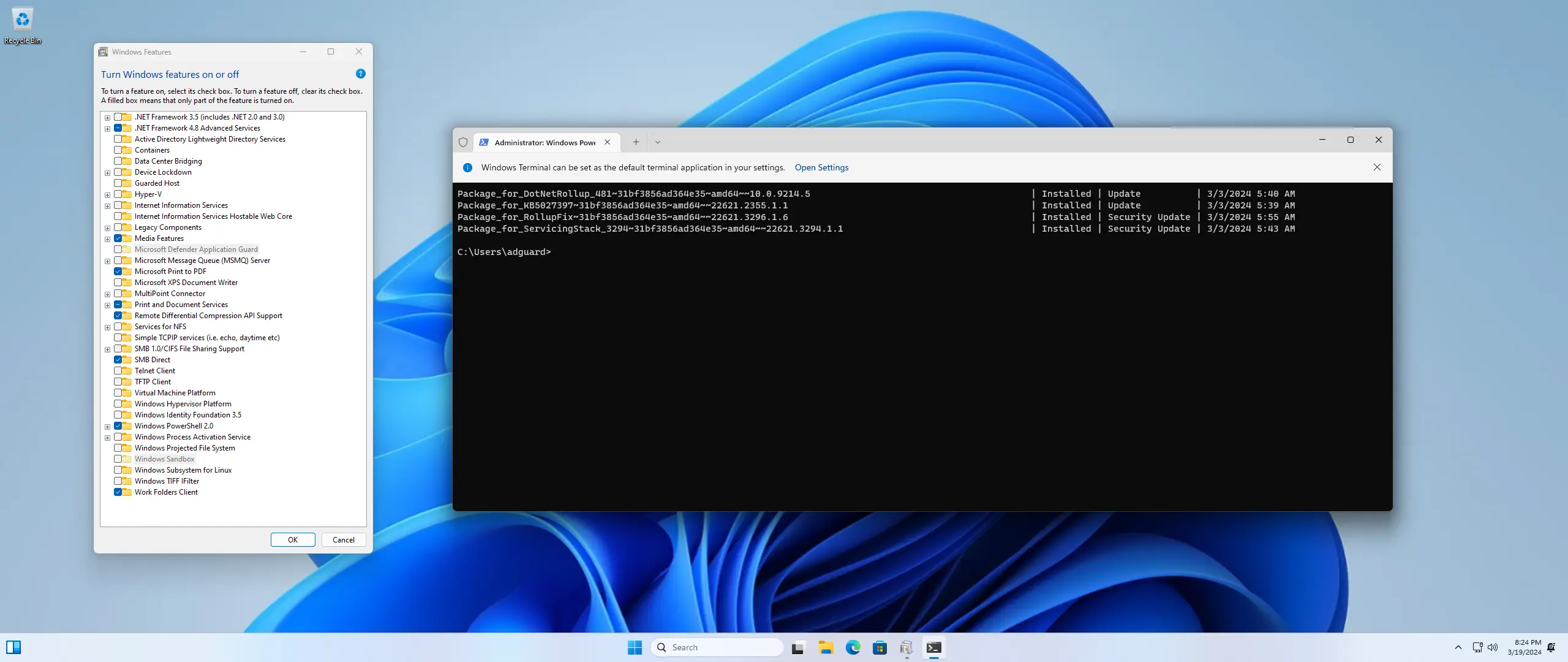Open a new terminal tab with plus icon
1568x662 pixels.
coord(636,142)
